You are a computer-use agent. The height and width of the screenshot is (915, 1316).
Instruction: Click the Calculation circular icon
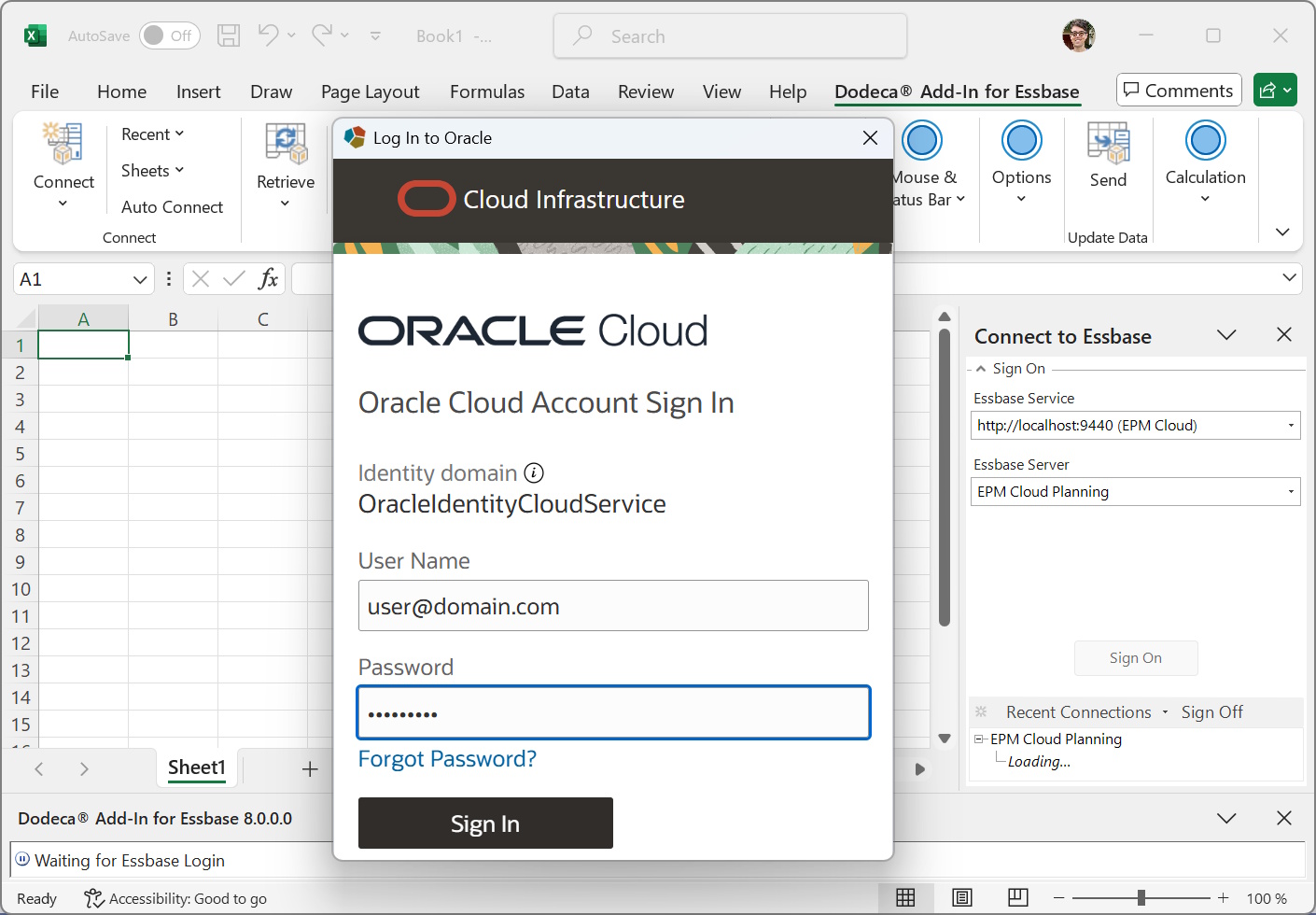(1205, 141)
